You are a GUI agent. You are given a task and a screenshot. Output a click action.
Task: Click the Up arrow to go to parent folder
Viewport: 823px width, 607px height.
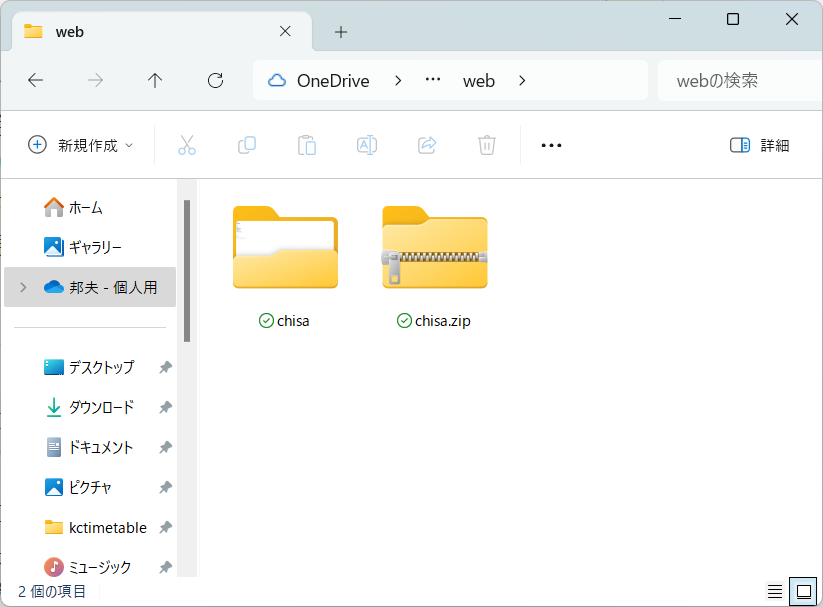click(155, 81)
